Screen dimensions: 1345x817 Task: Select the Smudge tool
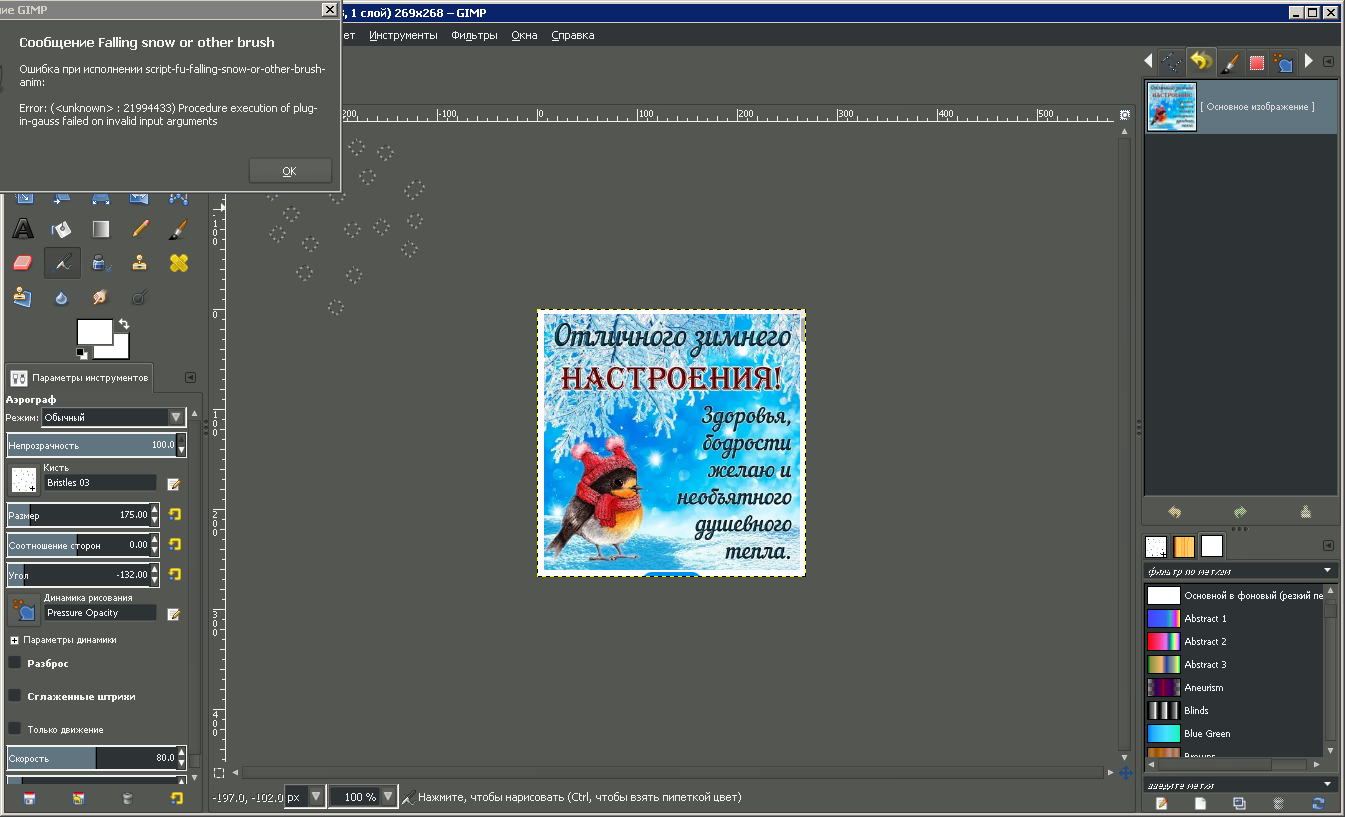point(100,297)
